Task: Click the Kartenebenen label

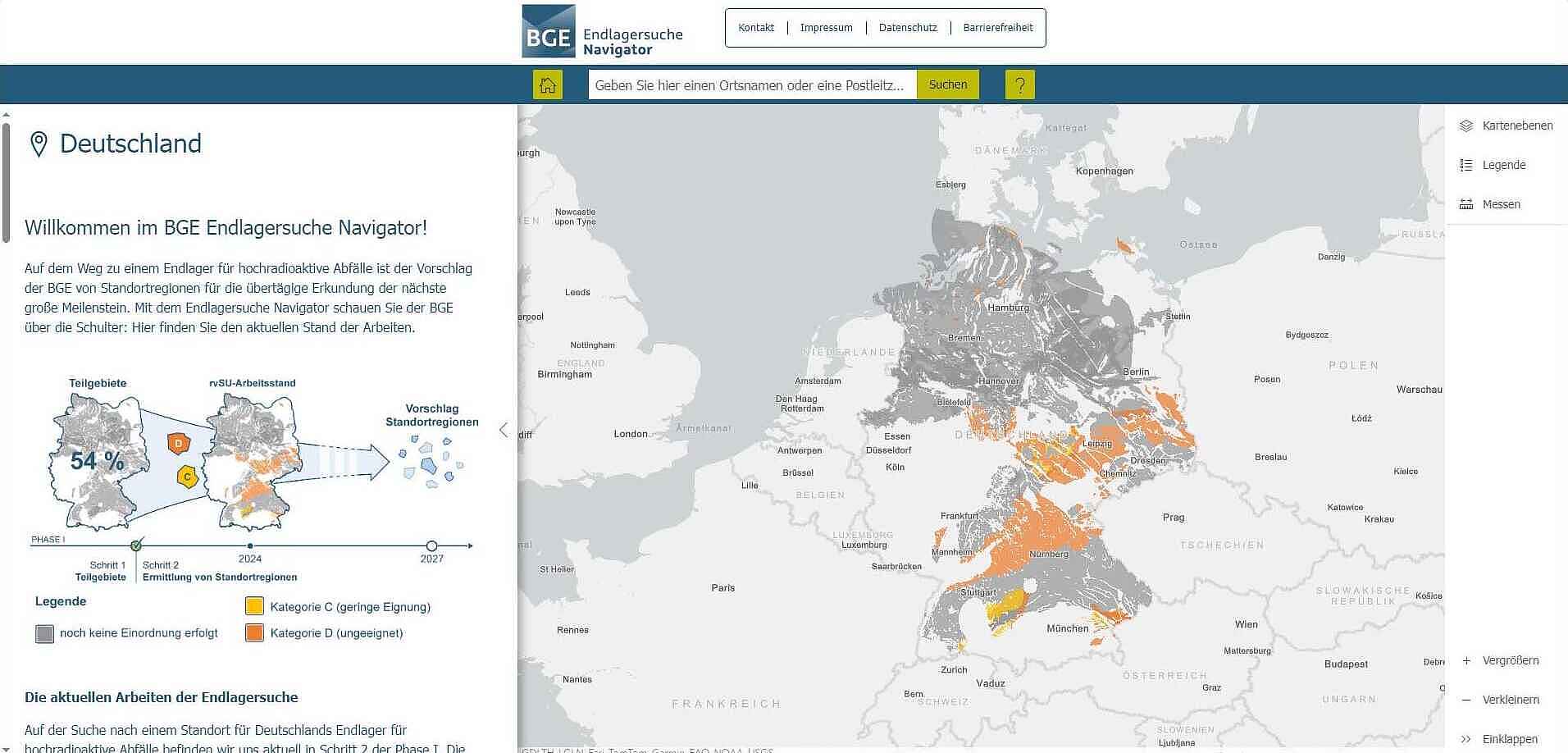Action: (x=1517, y=125)
